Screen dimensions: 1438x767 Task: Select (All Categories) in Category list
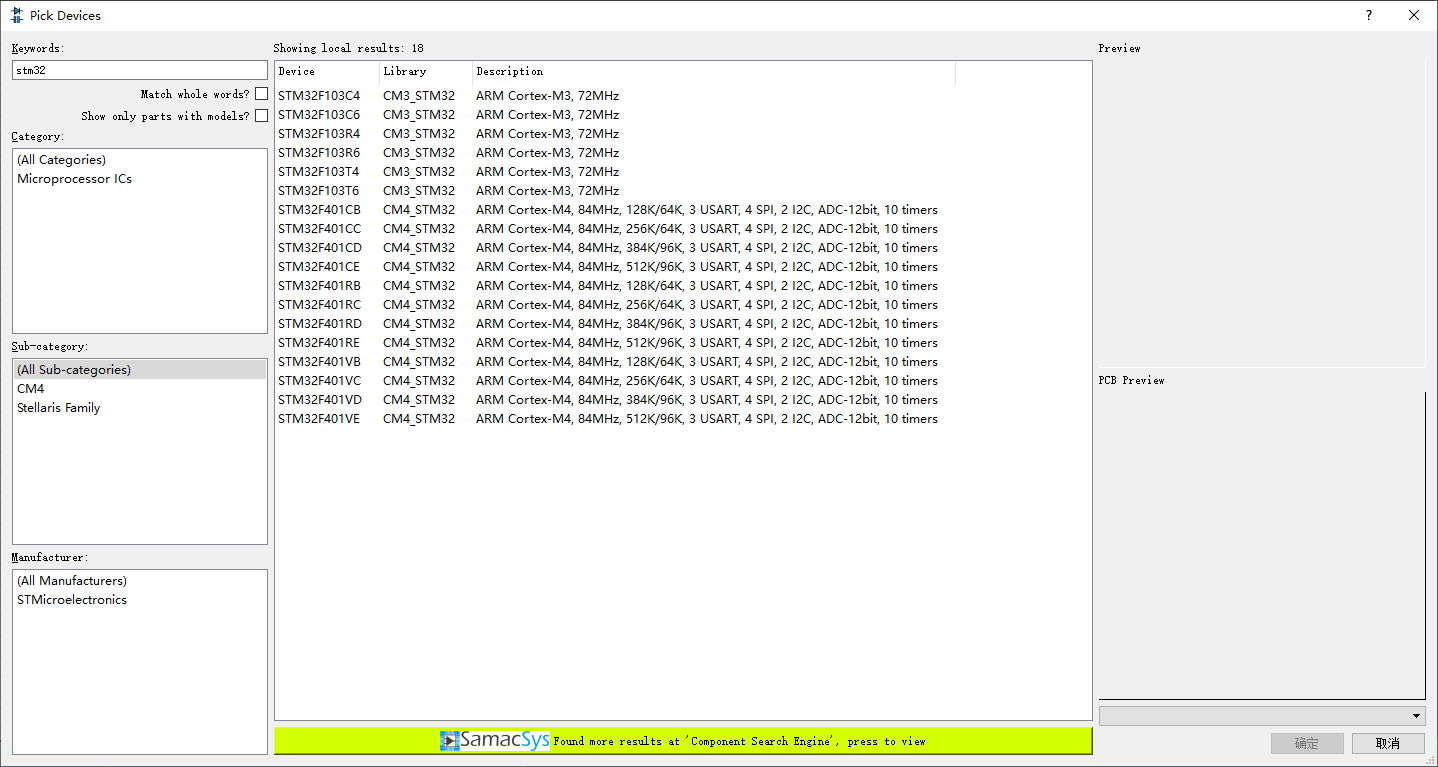[140, 160]
